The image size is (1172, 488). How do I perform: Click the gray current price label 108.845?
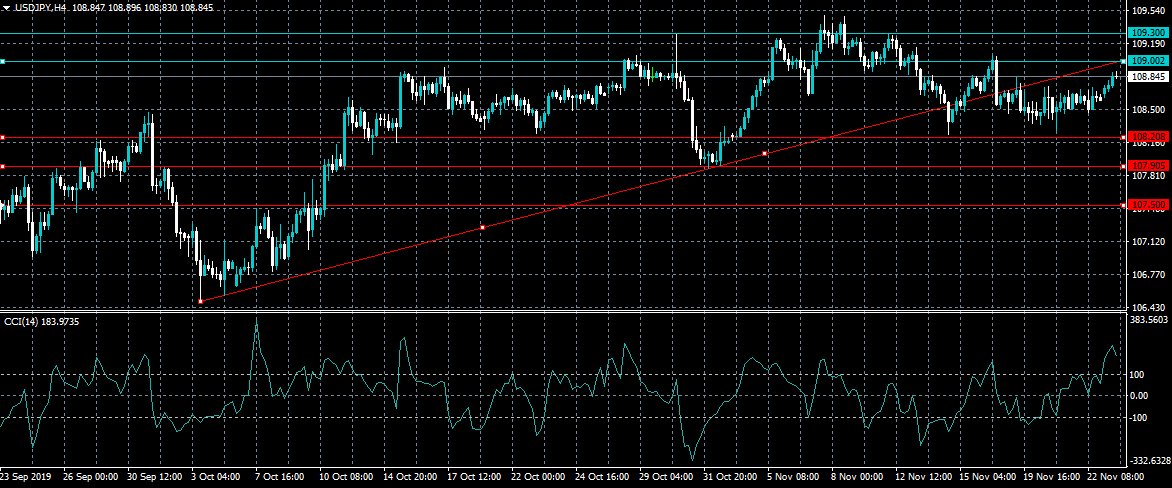[x=1147, y=76]
